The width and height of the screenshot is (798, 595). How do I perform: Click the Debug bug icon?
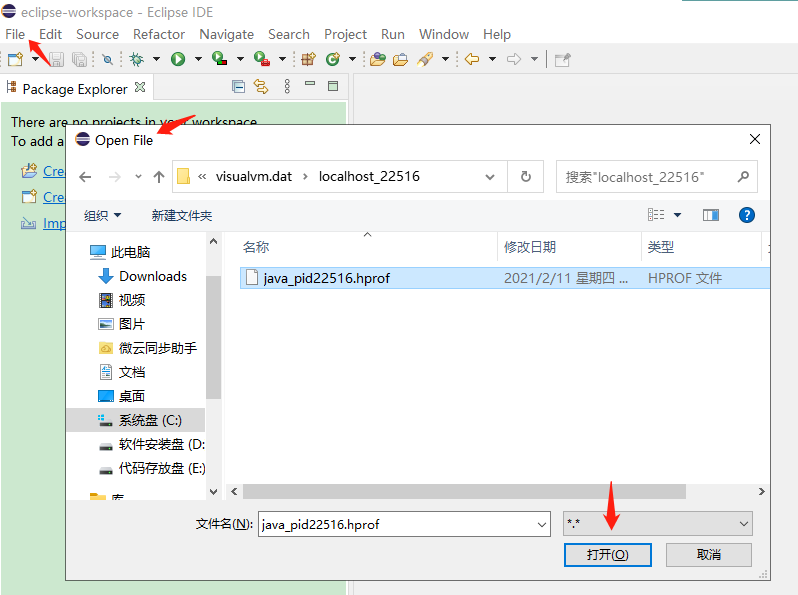coord(136,60)
